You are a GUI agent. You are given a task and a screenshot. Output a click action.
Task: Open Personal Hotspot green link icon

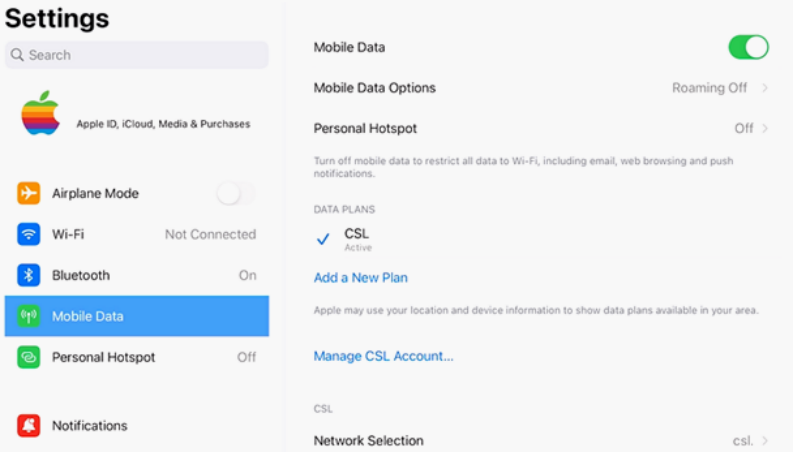coord(28,357)
